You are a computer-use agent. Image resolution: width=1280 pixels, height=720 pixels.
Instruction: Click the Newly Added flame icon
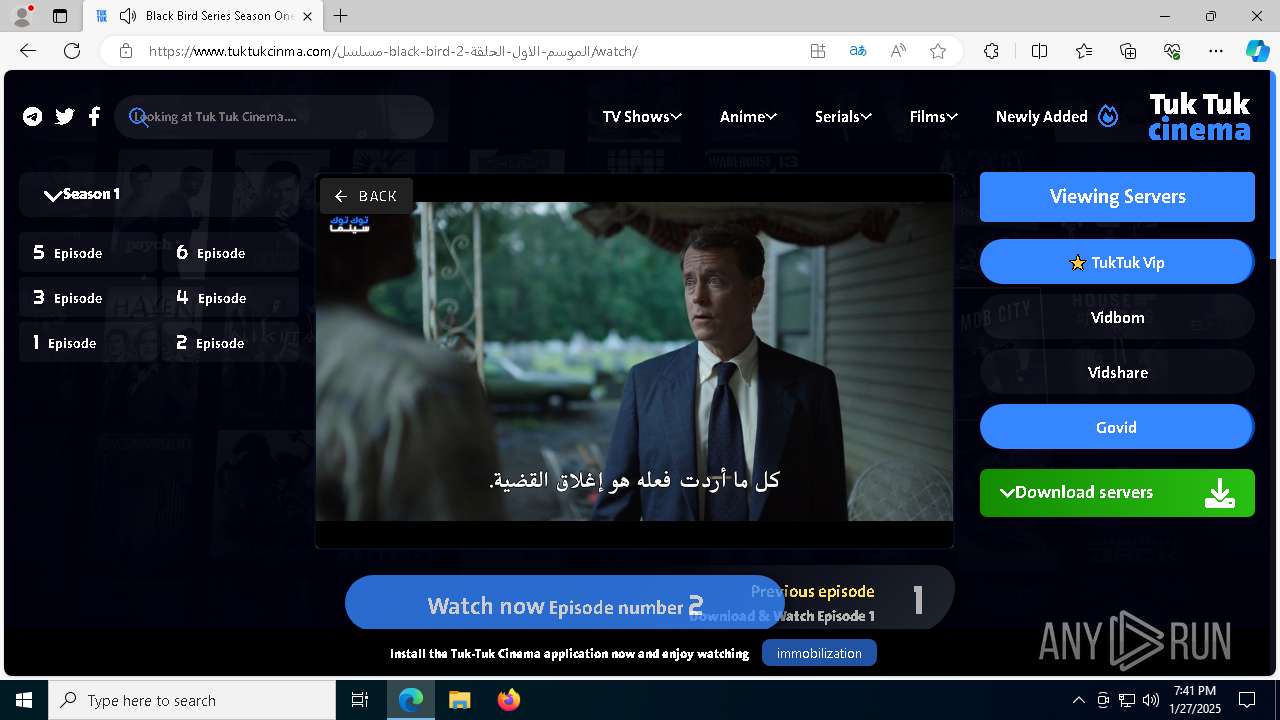[1108, 116]
